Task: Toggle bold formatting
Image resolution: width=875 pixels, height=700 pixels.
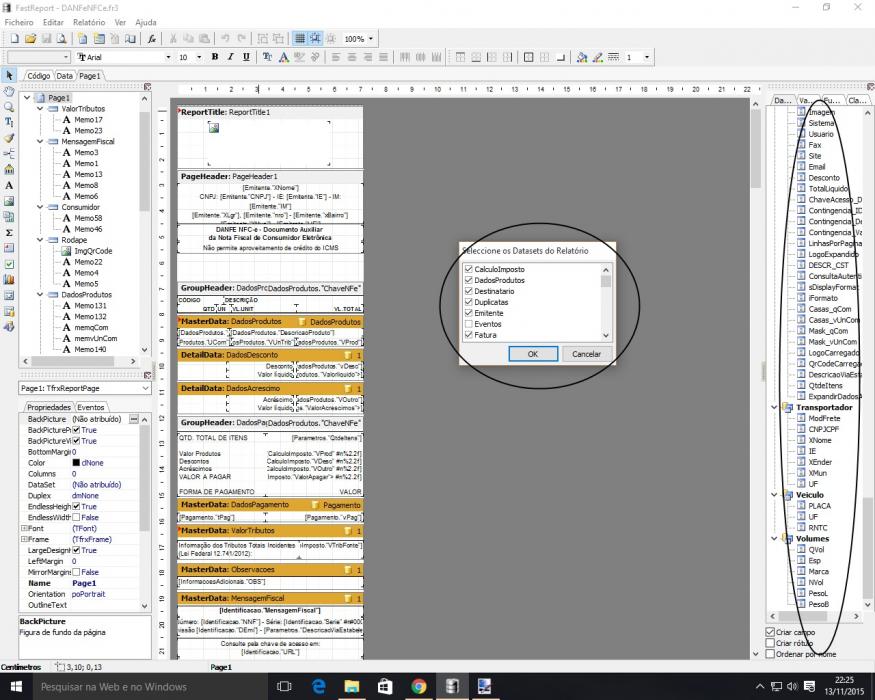Action: pos(215,57)
